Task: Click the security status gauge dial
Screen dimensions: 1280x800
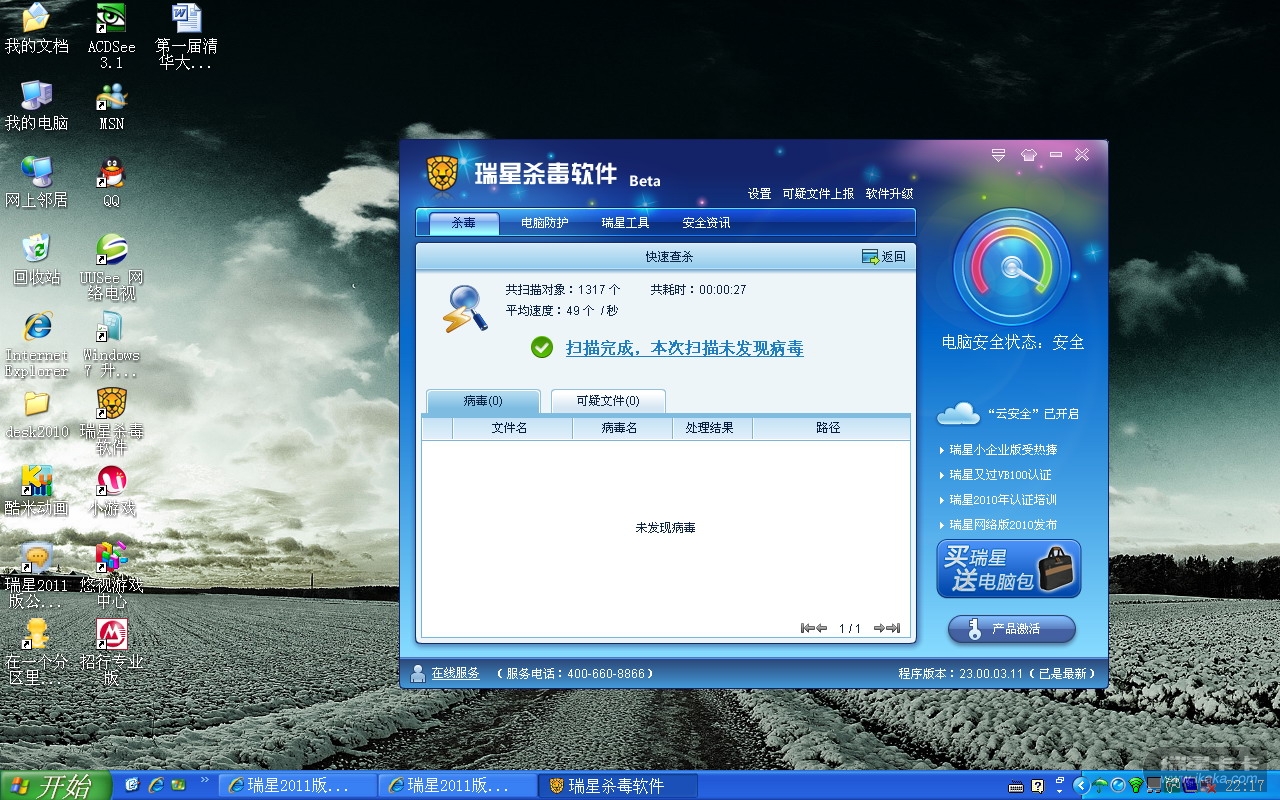Action: coord(1012,267)
